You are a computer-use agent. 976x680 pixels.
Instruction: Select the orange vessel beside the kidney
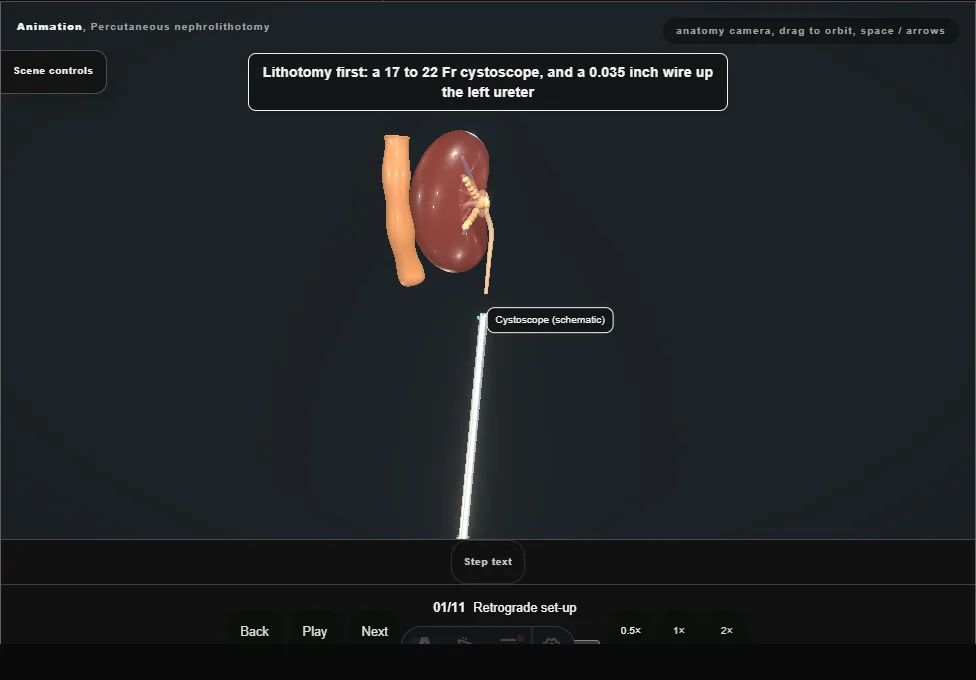[x=398, y=212]
